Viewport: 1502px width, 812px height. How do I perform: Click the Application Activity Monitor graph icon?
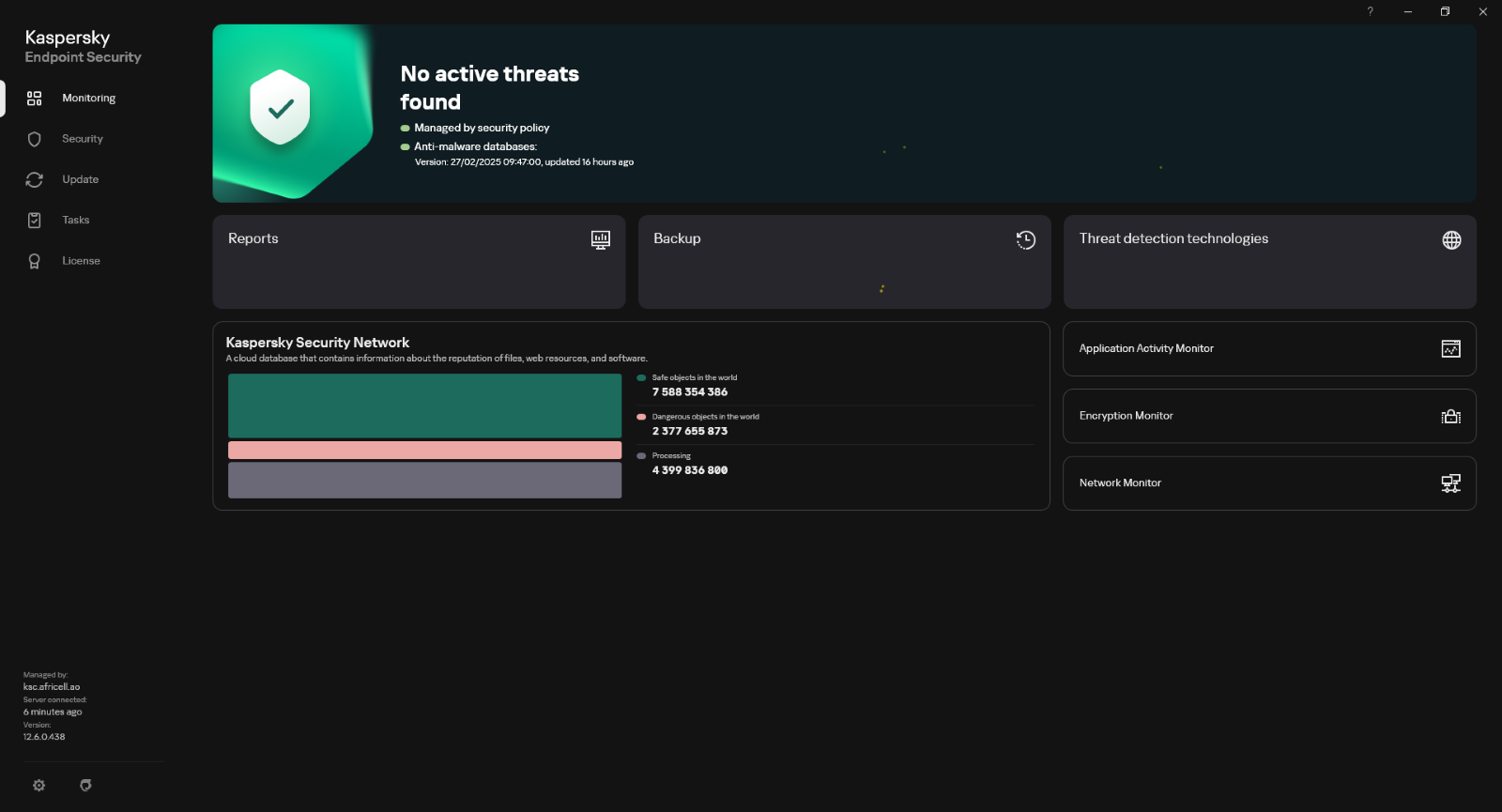coord(1450,349)
